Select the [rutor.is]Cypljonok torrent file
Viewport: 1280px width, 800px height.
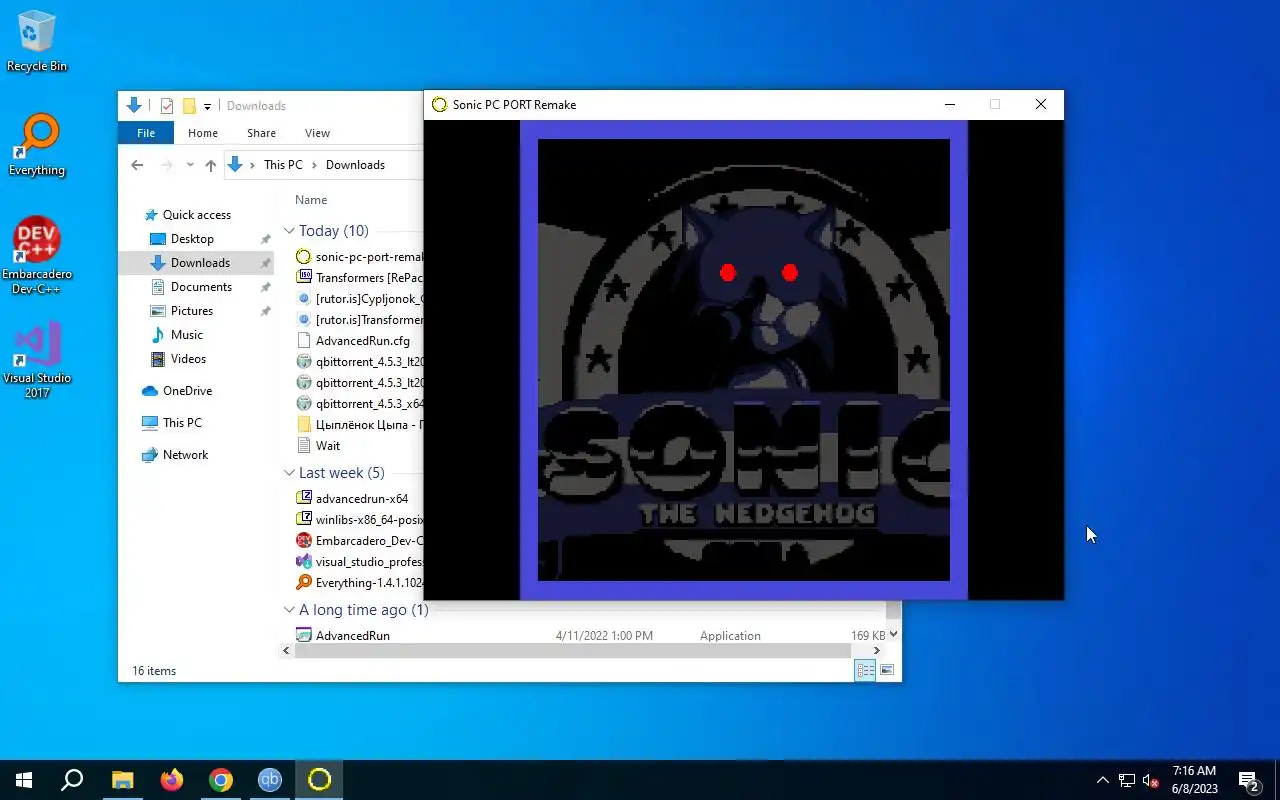359,299
